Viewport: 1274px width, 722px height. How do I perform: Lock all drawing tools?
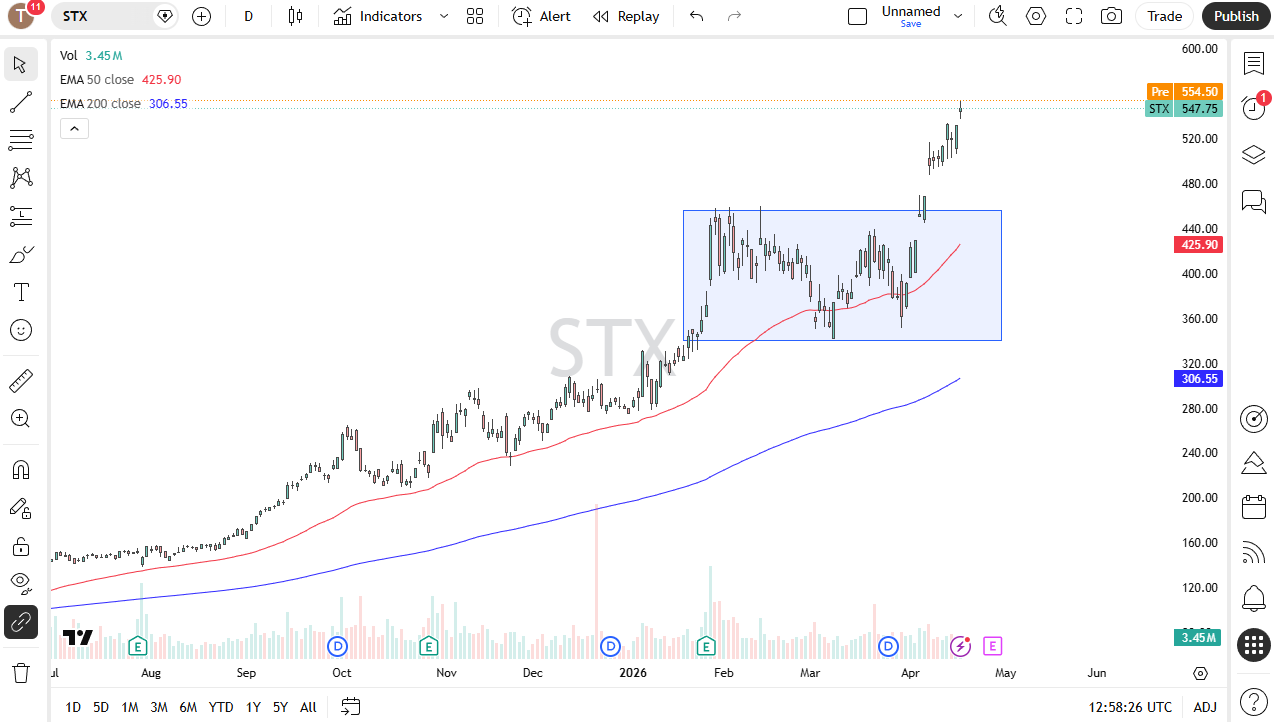[21, 546]
